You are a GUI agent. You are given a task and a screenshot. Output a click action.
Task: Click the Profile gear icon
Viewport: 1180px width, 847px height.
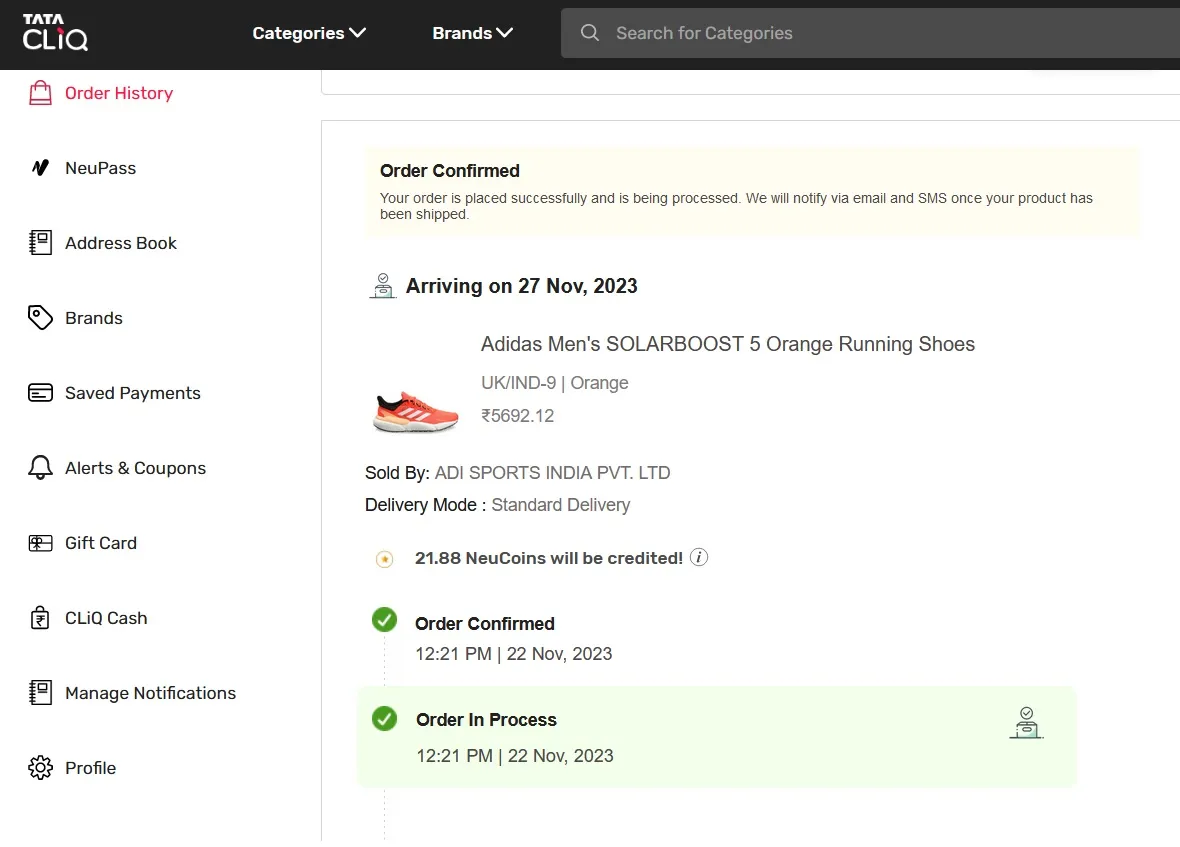41,767
